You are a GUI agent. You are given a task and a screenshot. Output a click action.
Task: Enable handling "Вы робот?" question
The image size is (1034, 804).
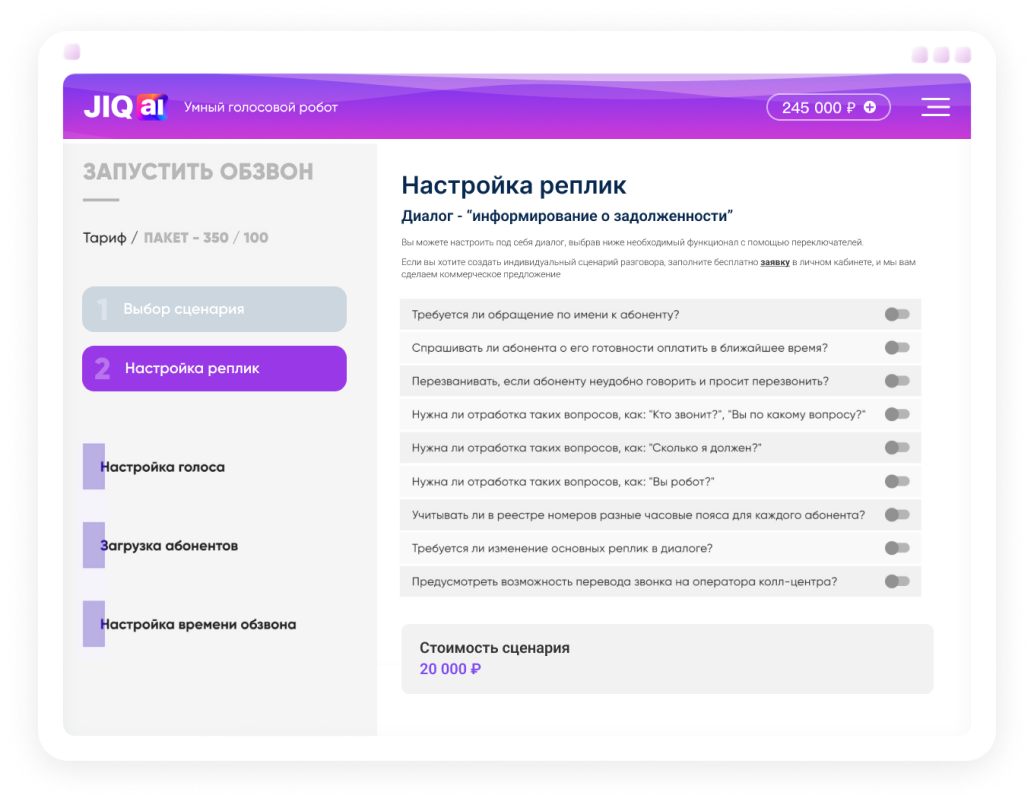897,481
